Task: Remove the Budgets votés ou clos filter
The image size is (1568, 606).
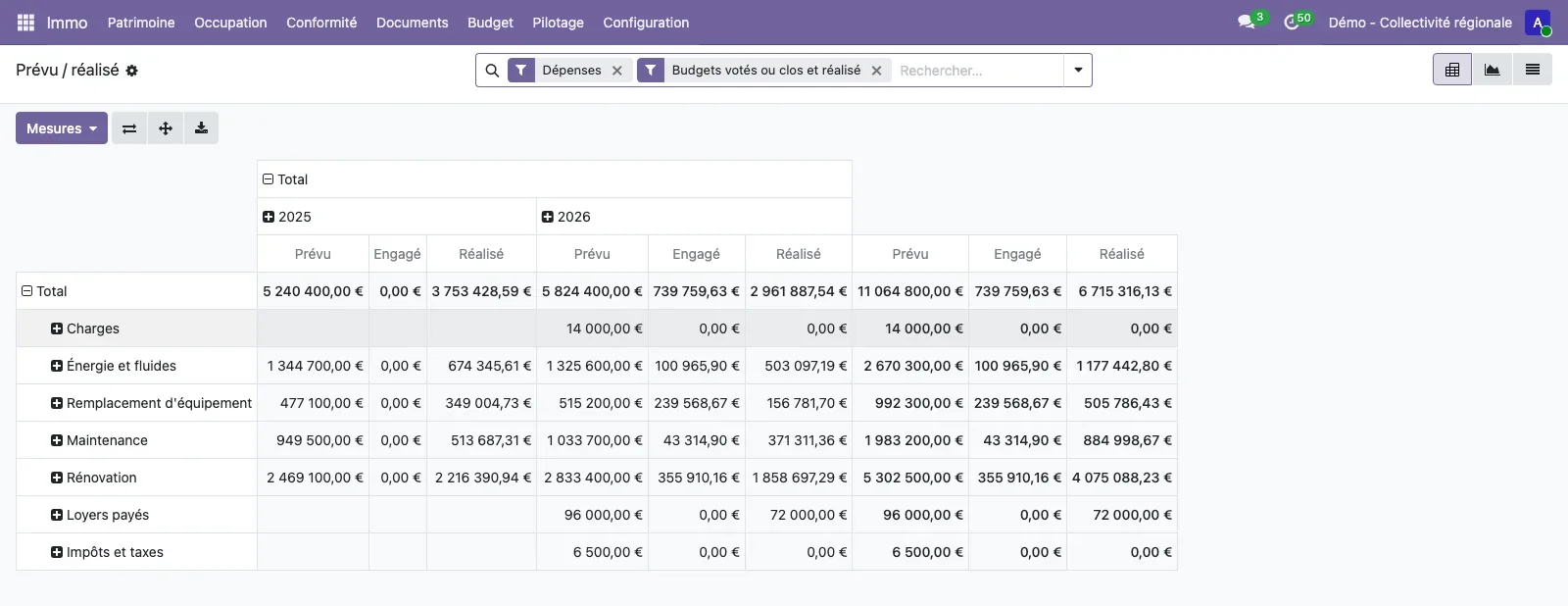Action: coord(876,71)
